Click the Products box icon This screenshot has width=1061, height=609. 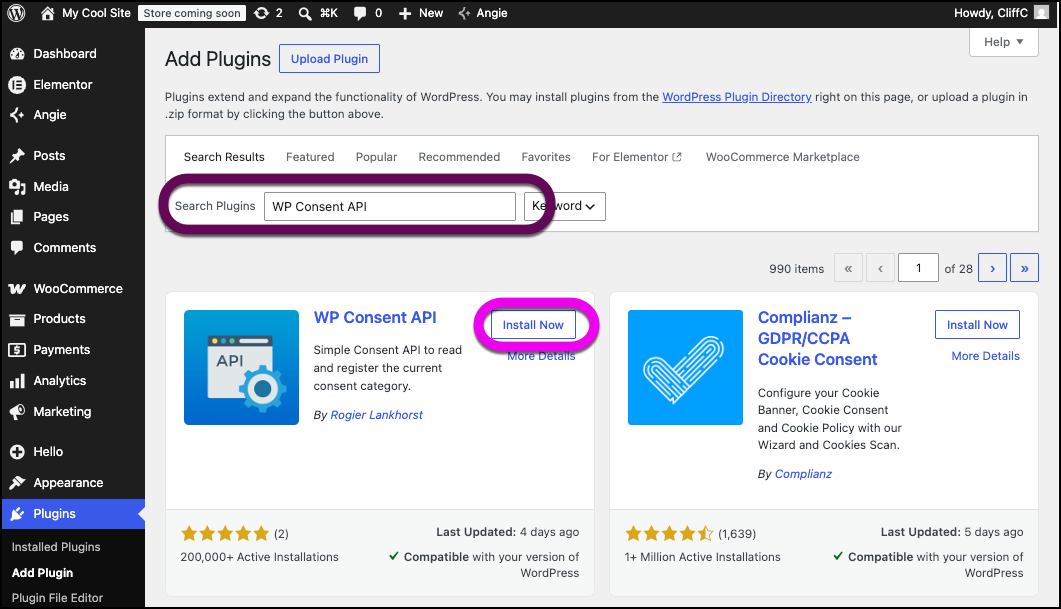[18, 319]
